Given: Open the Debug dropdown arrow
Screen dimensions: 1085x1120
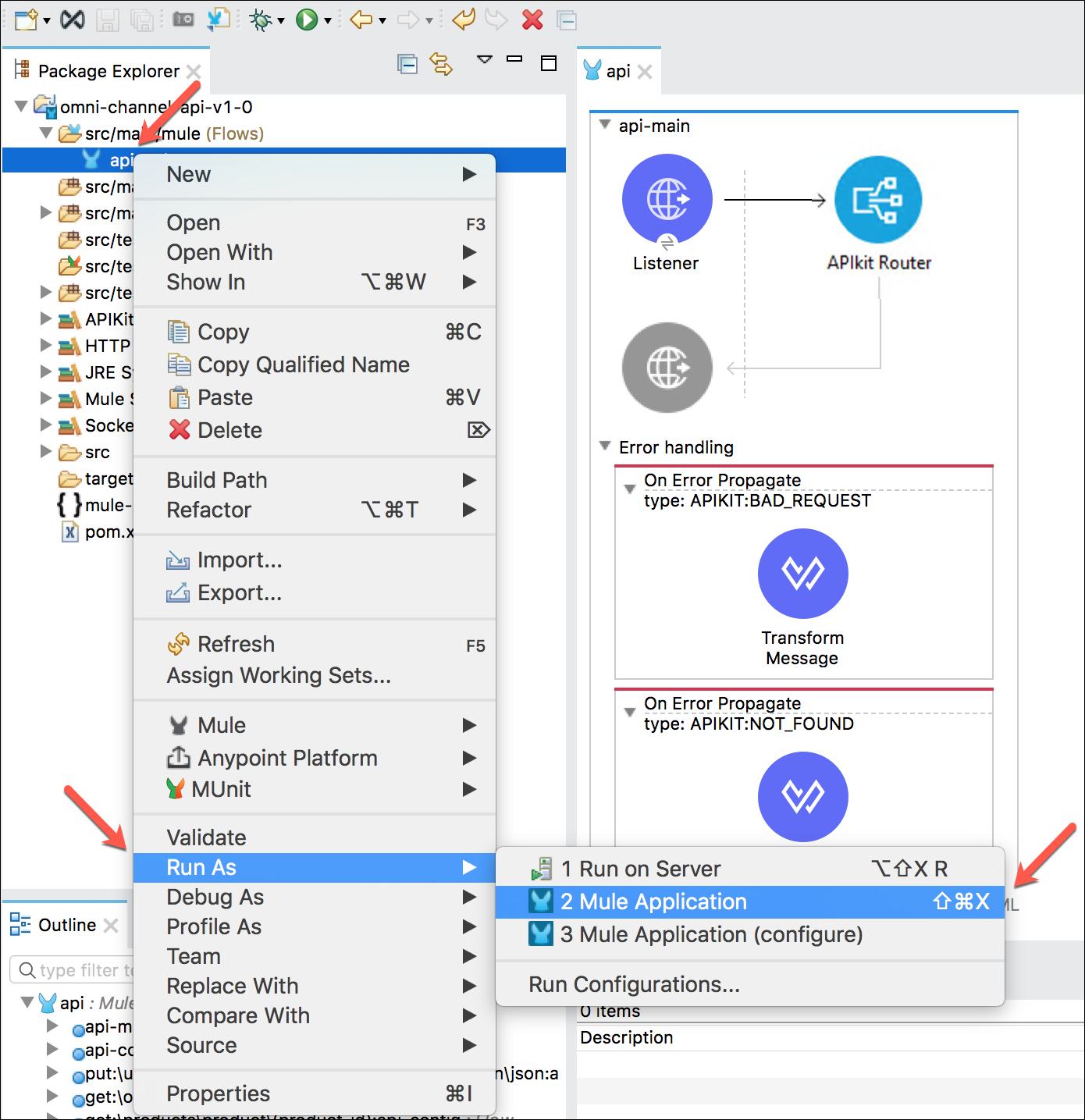Looking at the screenshot, I should pyautogui.click(x=281, y=20).
